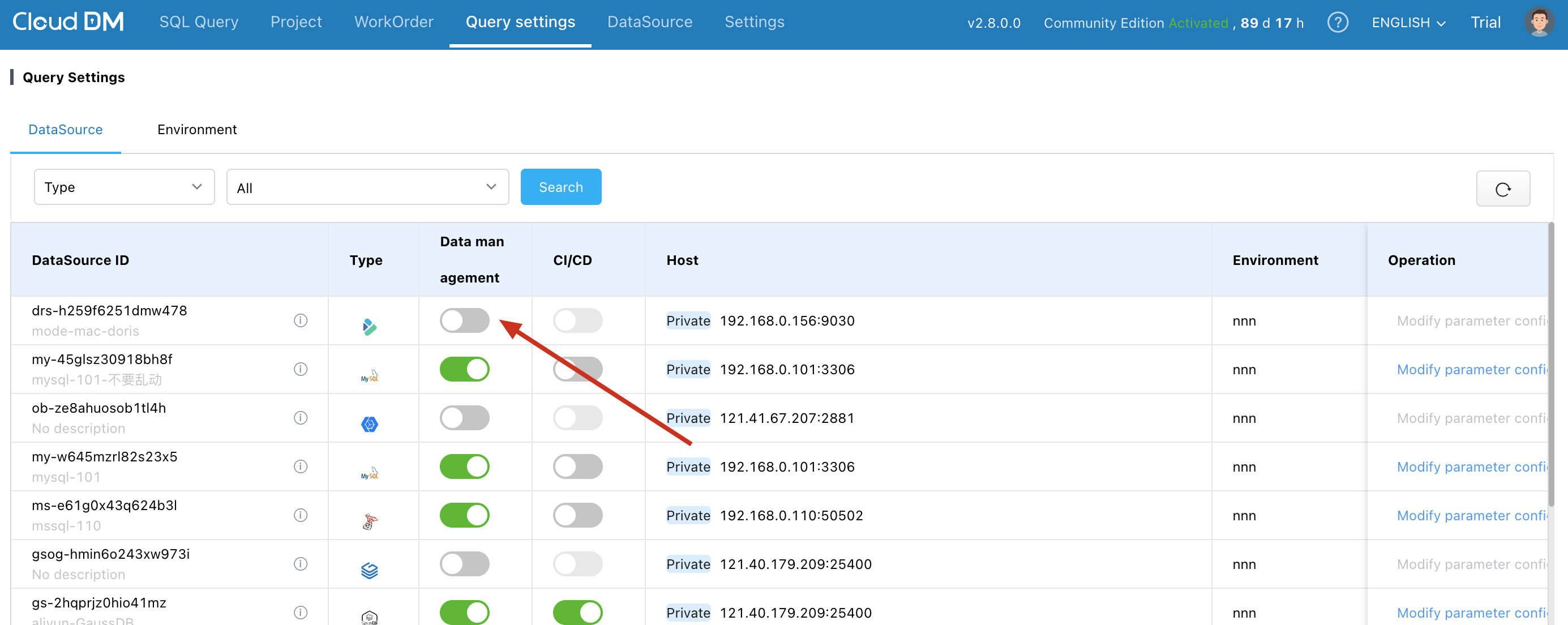
Task: Click the refresh icon above the table
Action: click(x=1503, y=188)
